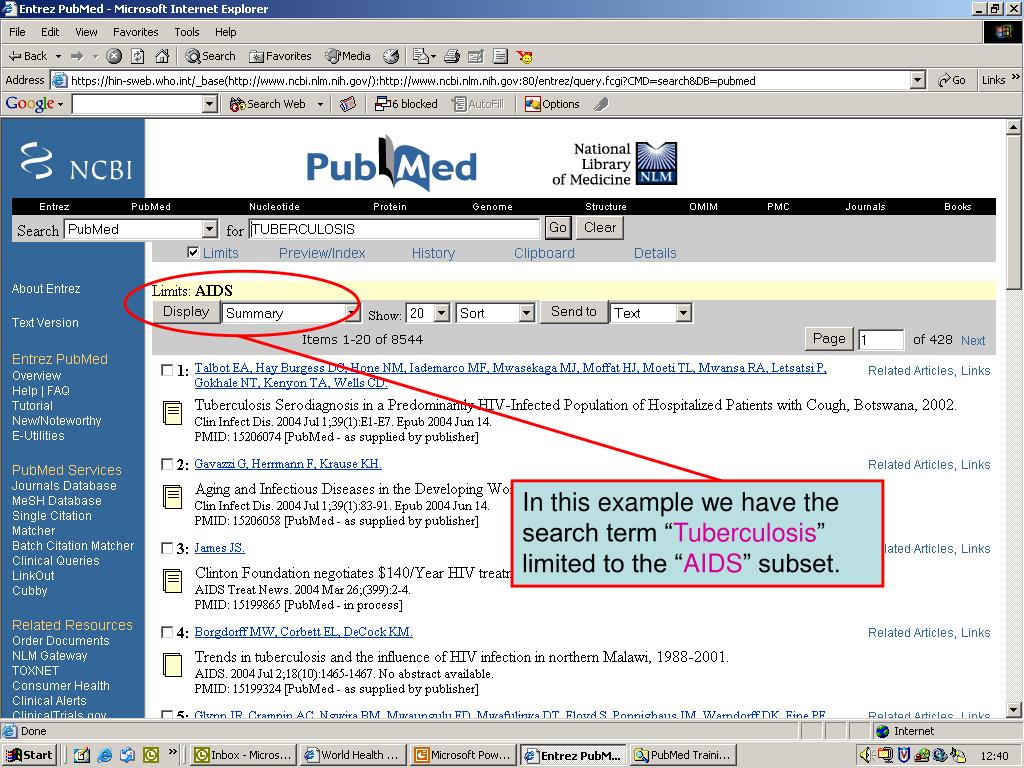The width and height of the screenshot is (1024, 768).
Task: Click the NCBI logo
Action: 76,161
